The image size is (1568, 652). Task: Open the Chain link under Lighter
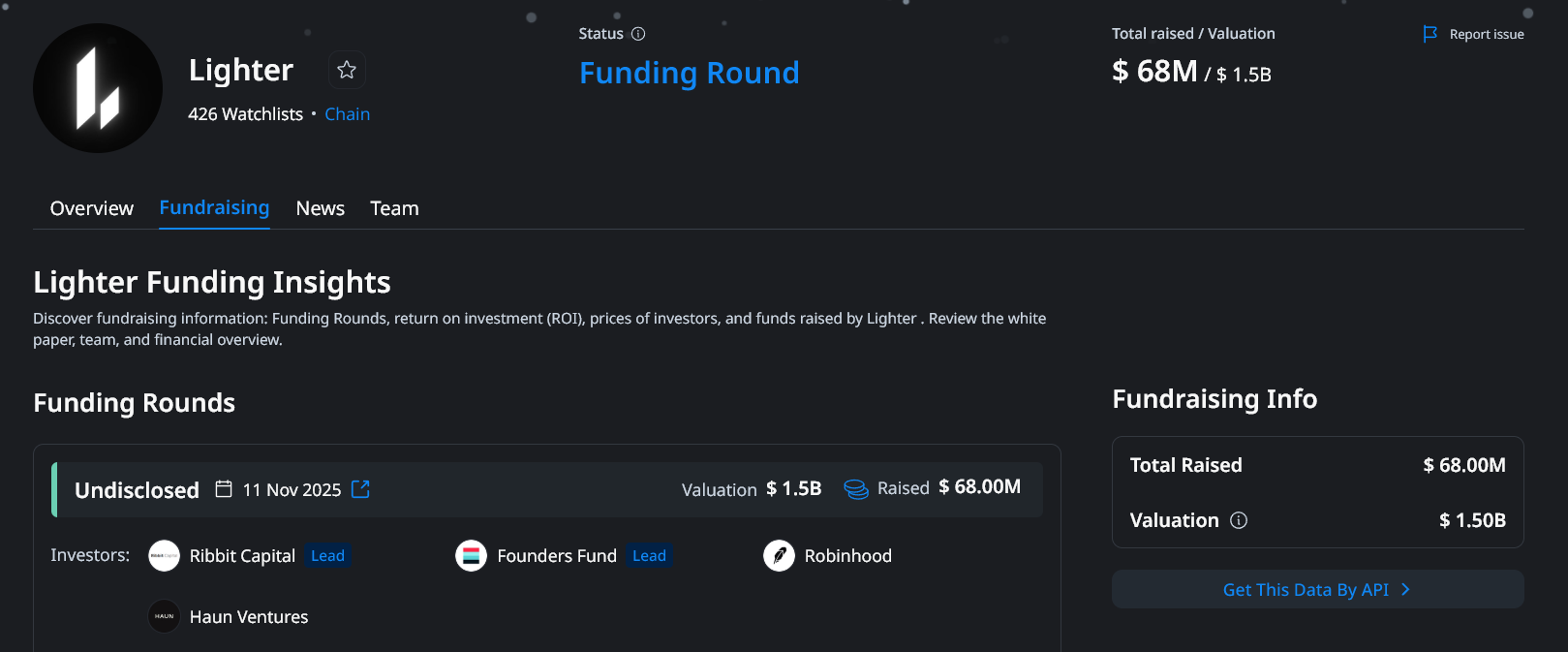(x=347, y=113)
